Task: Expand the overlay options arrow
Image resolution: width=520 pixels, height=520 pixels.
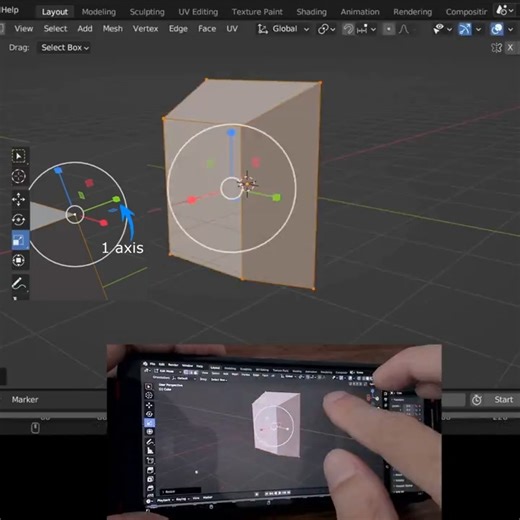Action: click(510, 29)
